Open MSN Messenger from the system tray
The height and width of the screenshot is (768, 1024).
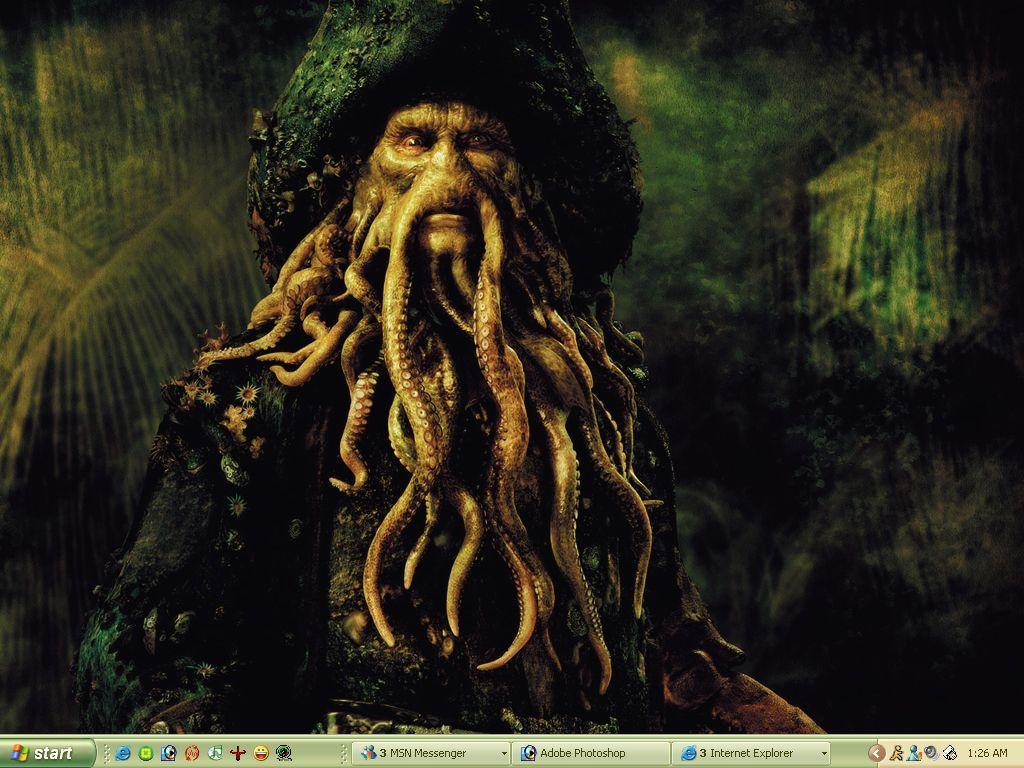pos(914,753)
